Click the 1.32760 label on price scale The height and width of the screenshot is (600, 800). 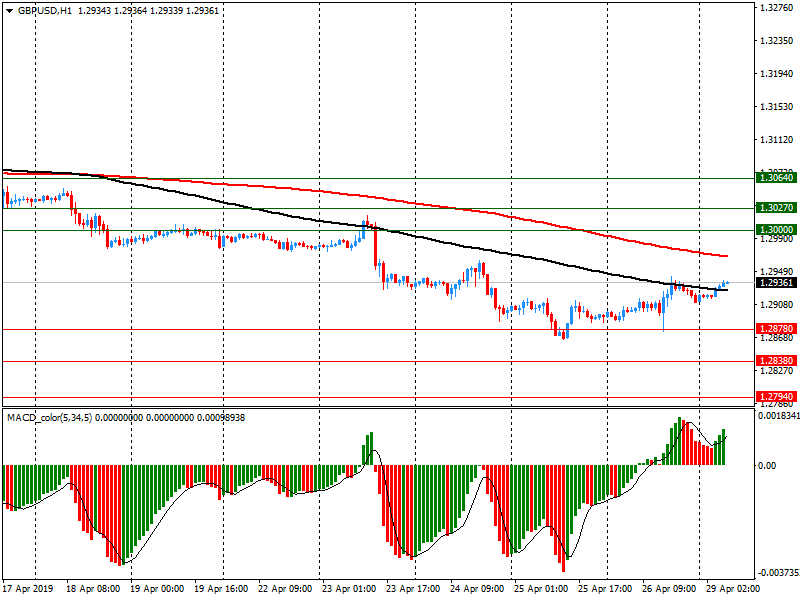tap(776, 9)
